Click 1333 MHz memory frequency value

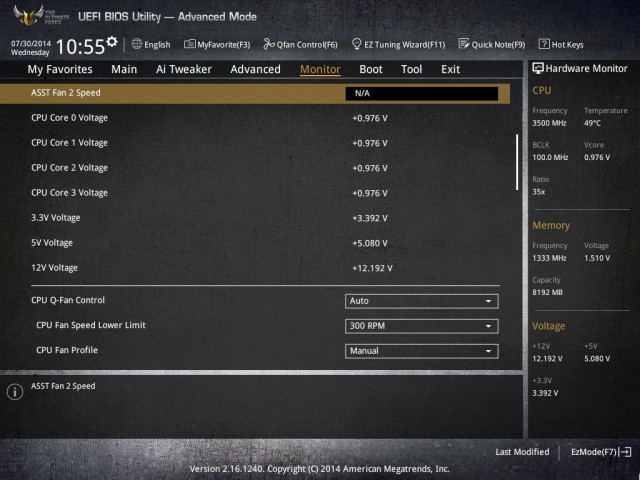click(549, 258)
